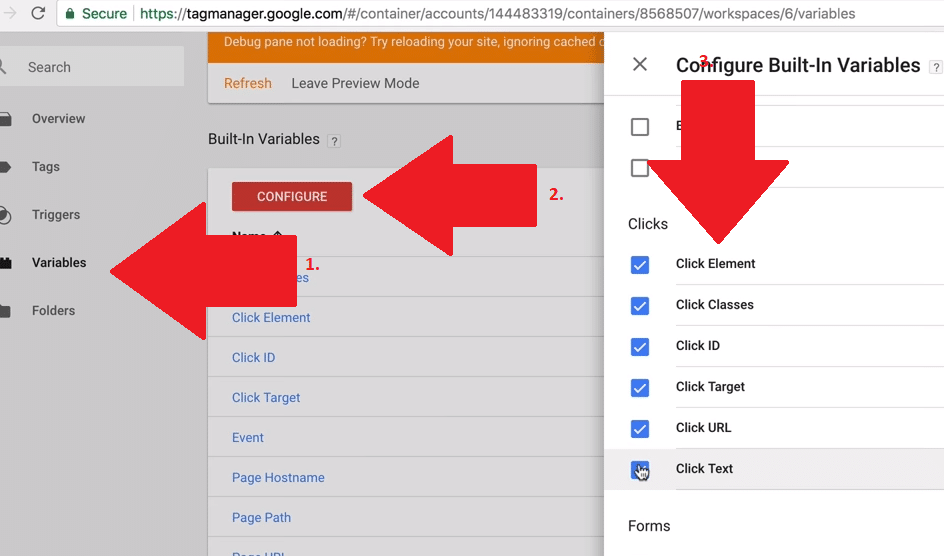This screenshot has width=944, height=556.
Task: Open the Folders section
Action: tap(54, 310)
